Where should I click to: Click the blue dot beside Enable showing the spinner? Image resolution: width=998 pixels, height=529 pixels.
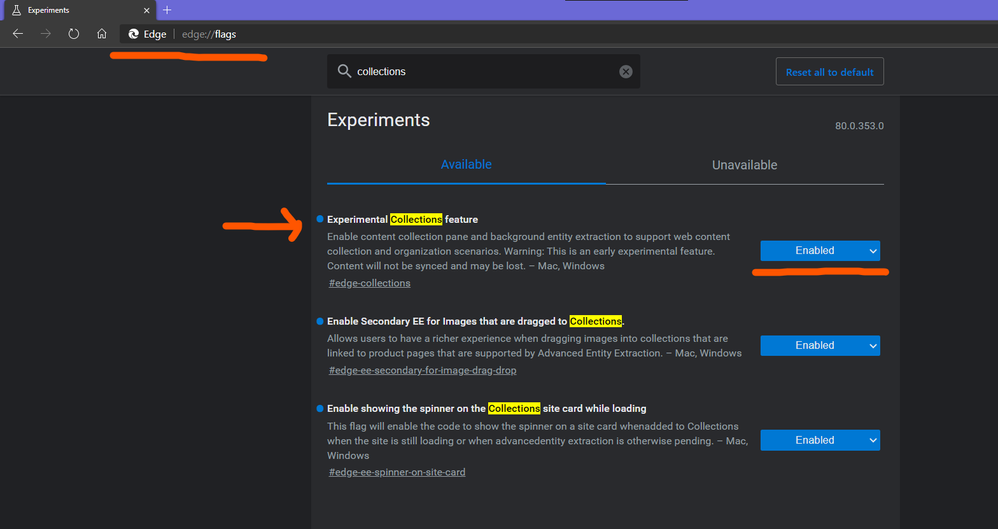pos(320,408)
